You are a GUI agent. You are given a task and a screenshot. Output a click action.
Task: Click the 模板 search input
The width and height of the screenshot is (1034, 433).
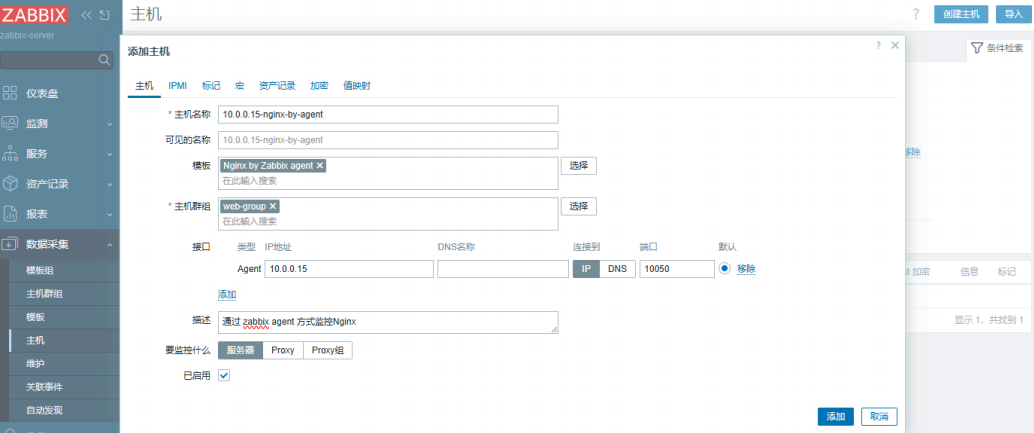pyautogui.click(x=388, y=181)
